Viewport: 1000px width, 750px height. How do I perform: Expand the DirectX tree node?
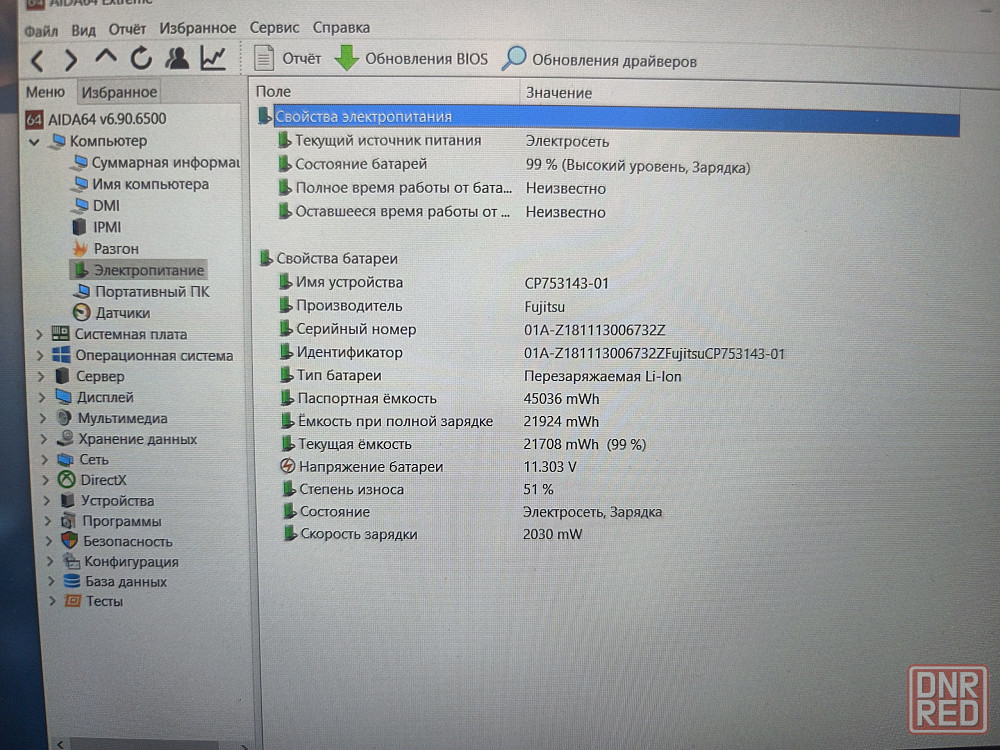46,480
